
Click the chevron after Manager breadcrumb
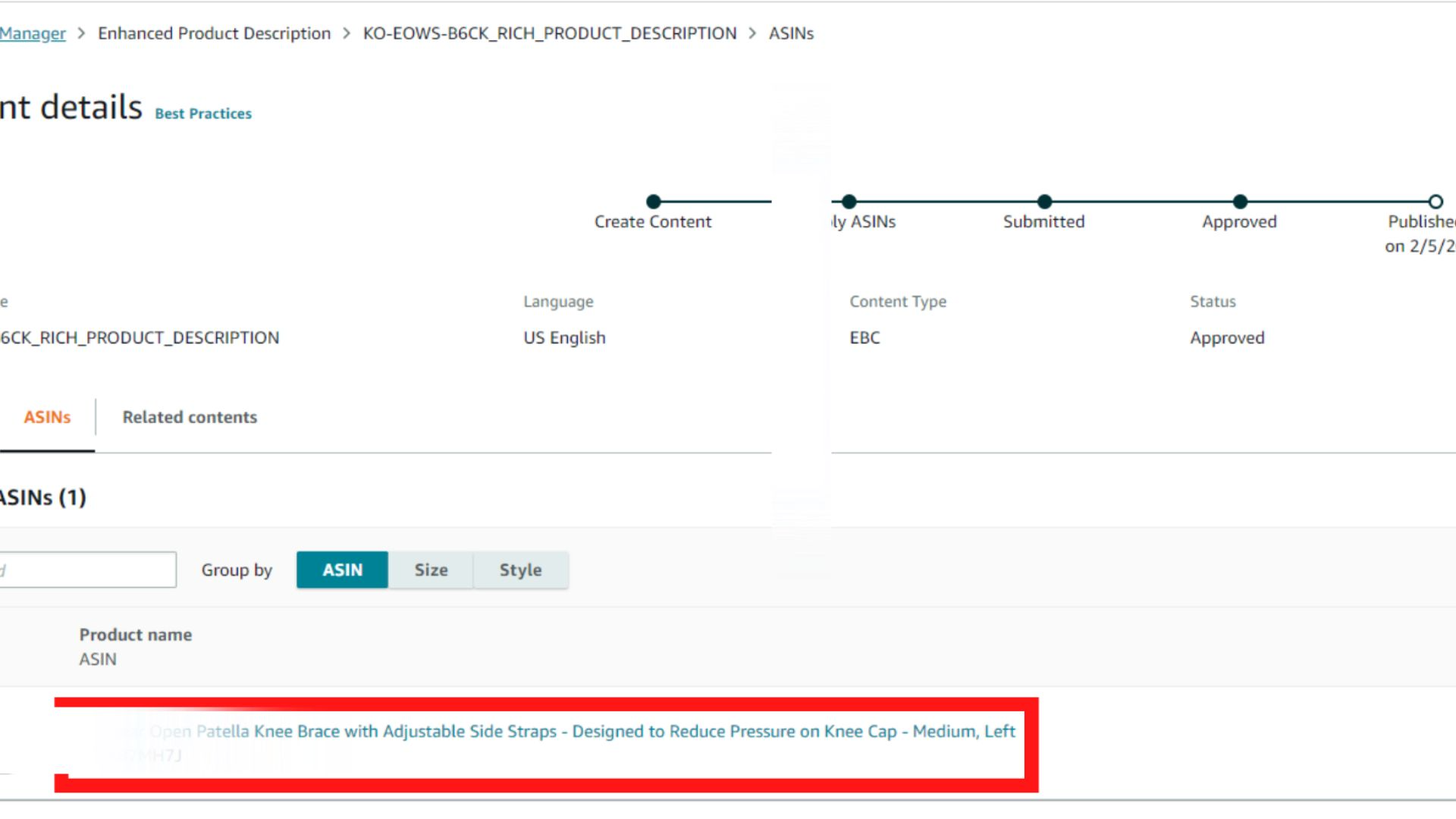click(x=82, y=33)
